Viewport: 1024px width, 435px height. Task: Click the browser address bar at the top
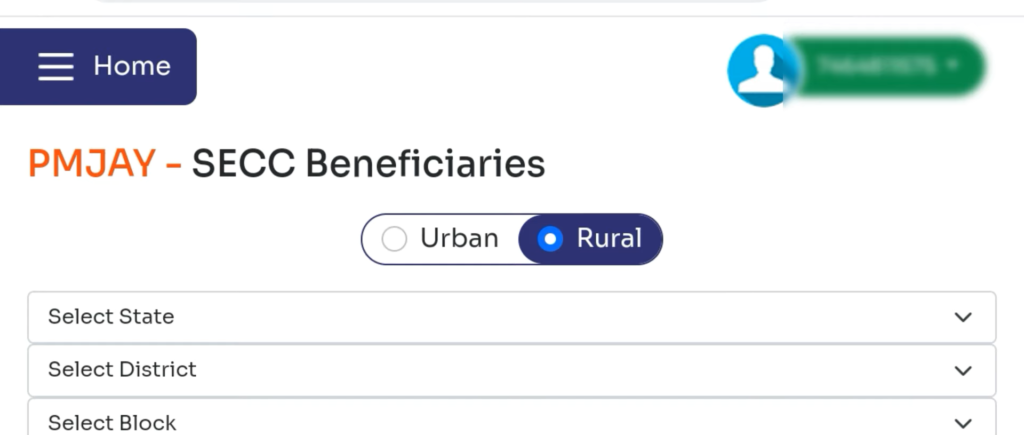(x=430, y=4)
